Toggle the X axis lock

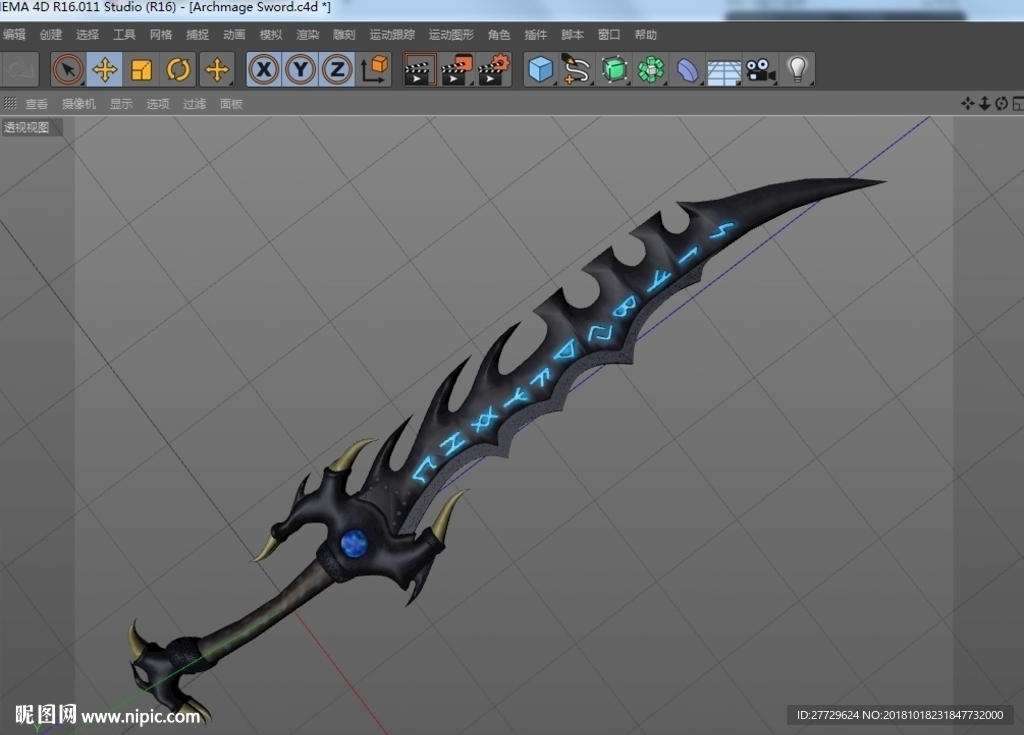pyautogui.click(x=264, y=69)
